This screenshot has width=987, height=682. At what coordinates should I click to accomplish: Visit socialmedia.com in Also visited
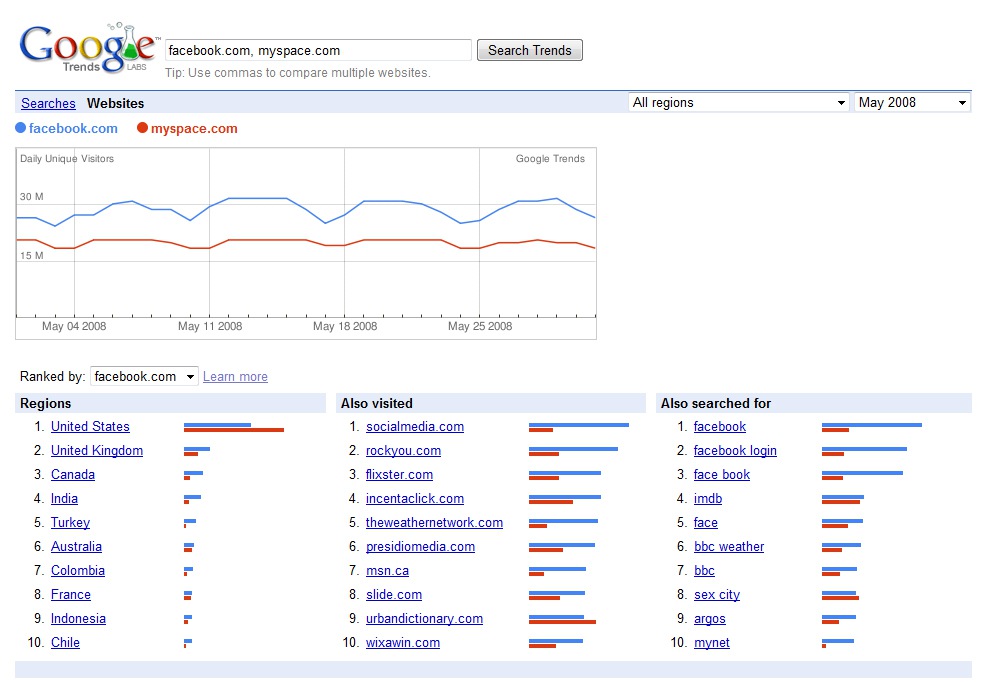(415, 426)
